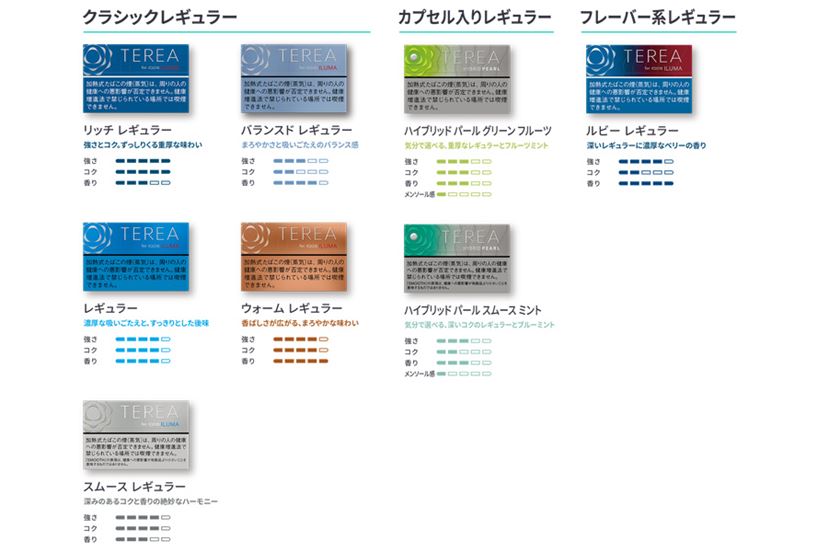Click the copper Warm Regular pack image
The width and height of the screenshot is (828, 552).
click(x=294, y=257)
